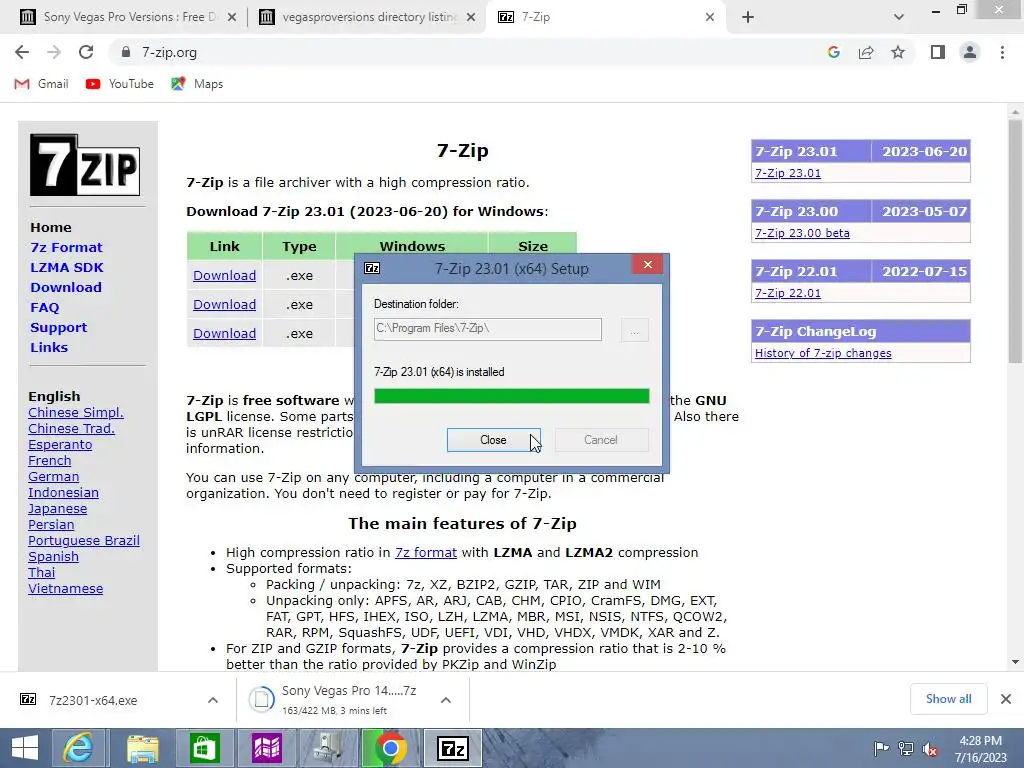Image resolution: width=1024 pixels, height=768 pixels.
Task: Open the LZMA SDK sidebar link
Action: [x=67, y=267]
